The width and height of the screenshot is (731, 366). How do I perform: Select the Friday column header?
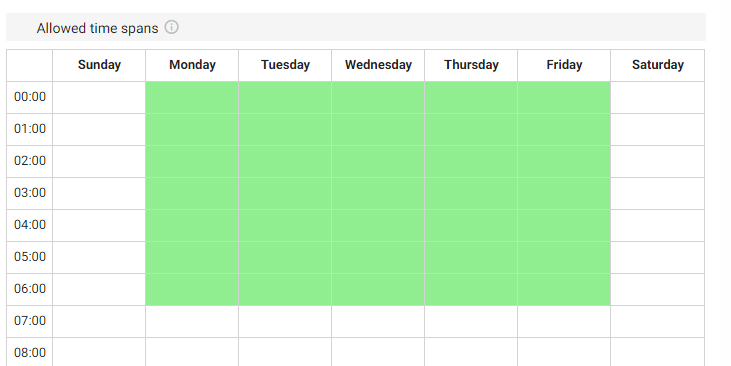coord(564,65)
